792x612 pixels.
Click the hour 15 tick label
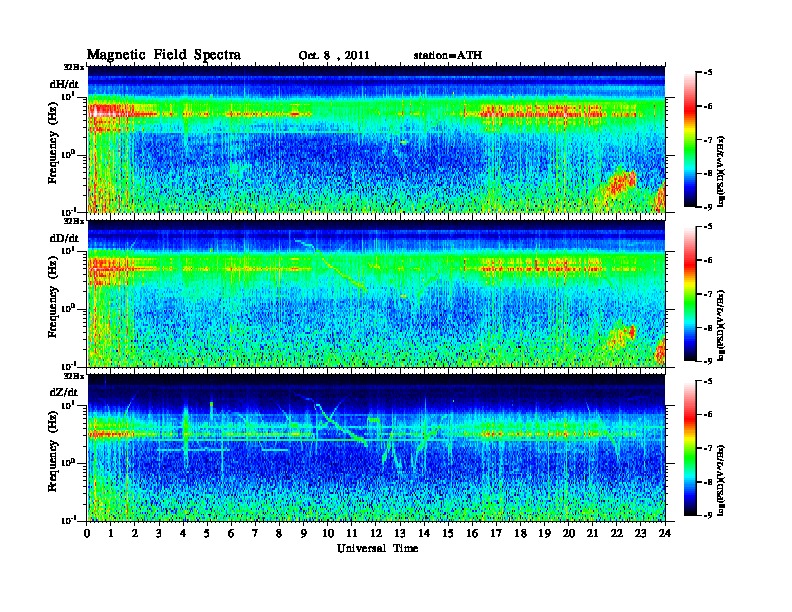(x=448, y=533)
